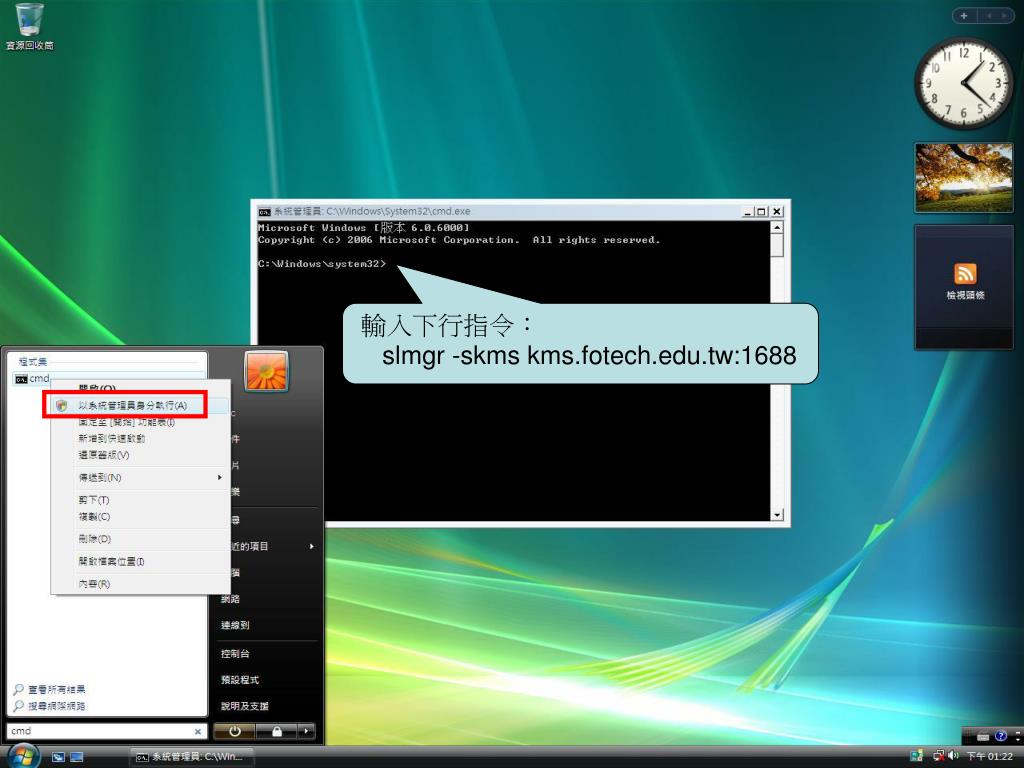Open 網路 in Start menu
Viewport: 1024px width, 768px height.
231,599
